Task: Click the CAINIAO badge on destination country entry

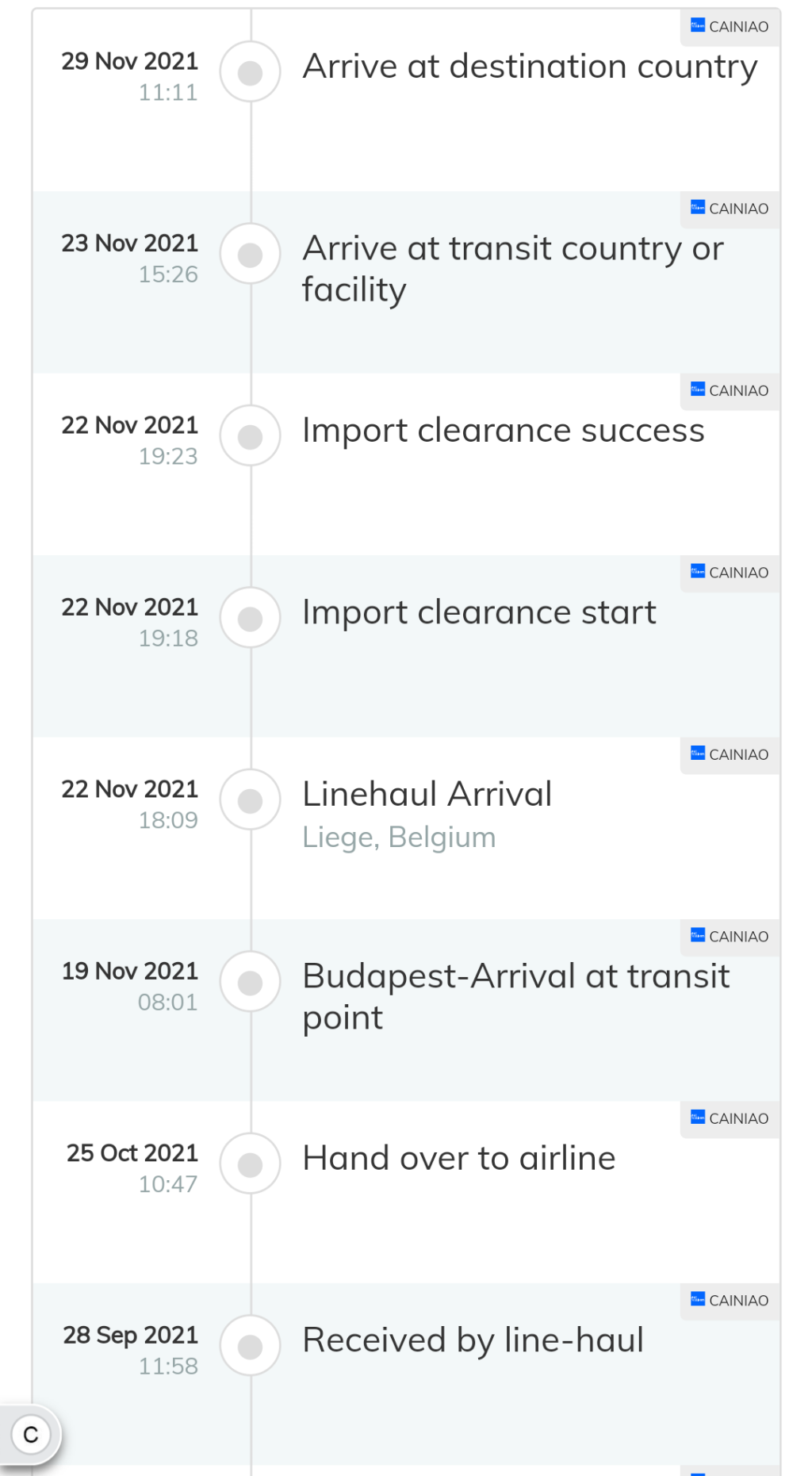Action: tap(730, 27)
